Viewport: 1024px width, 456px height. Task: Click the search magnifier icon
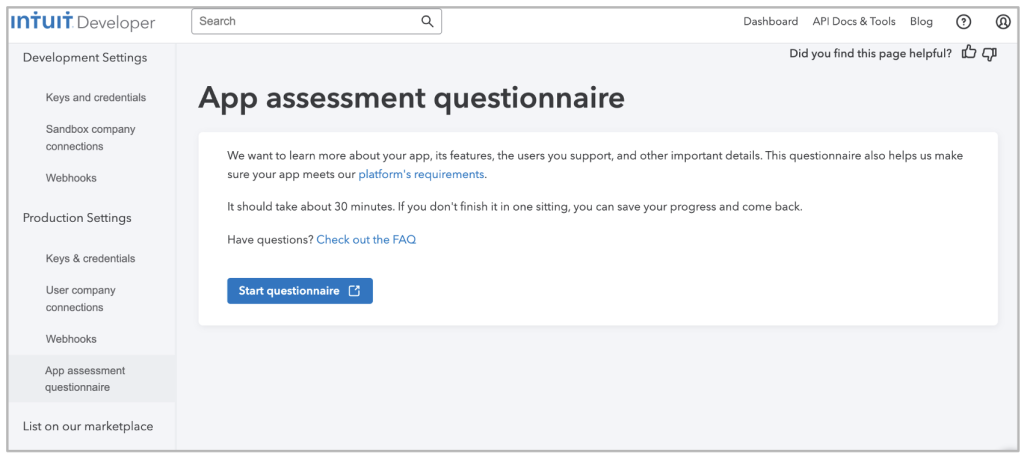pos(427,21)
